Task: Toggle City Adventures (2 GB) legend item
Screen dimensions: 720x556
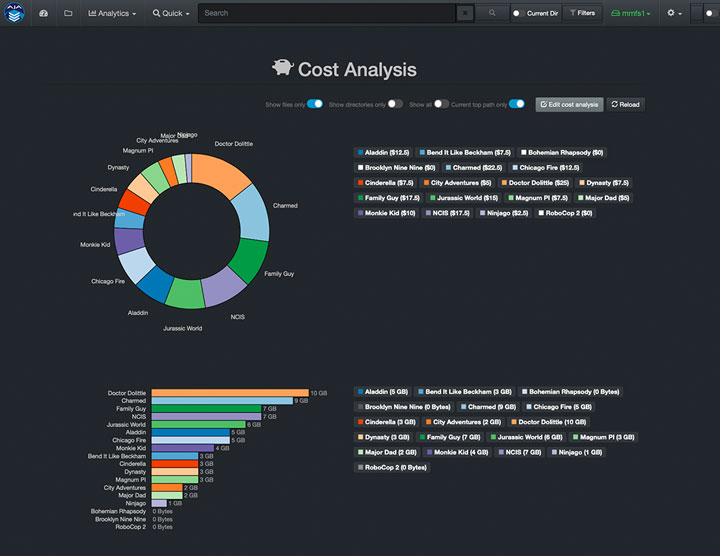Action: tap(463, 422)
